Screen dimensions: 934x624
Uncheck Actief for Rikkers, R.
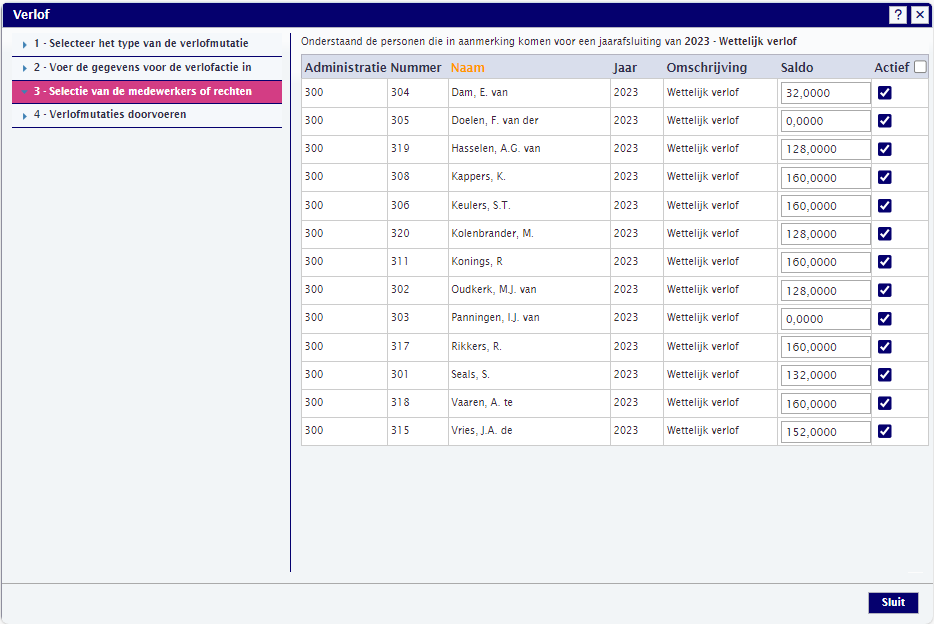click(x=885, y=347)
